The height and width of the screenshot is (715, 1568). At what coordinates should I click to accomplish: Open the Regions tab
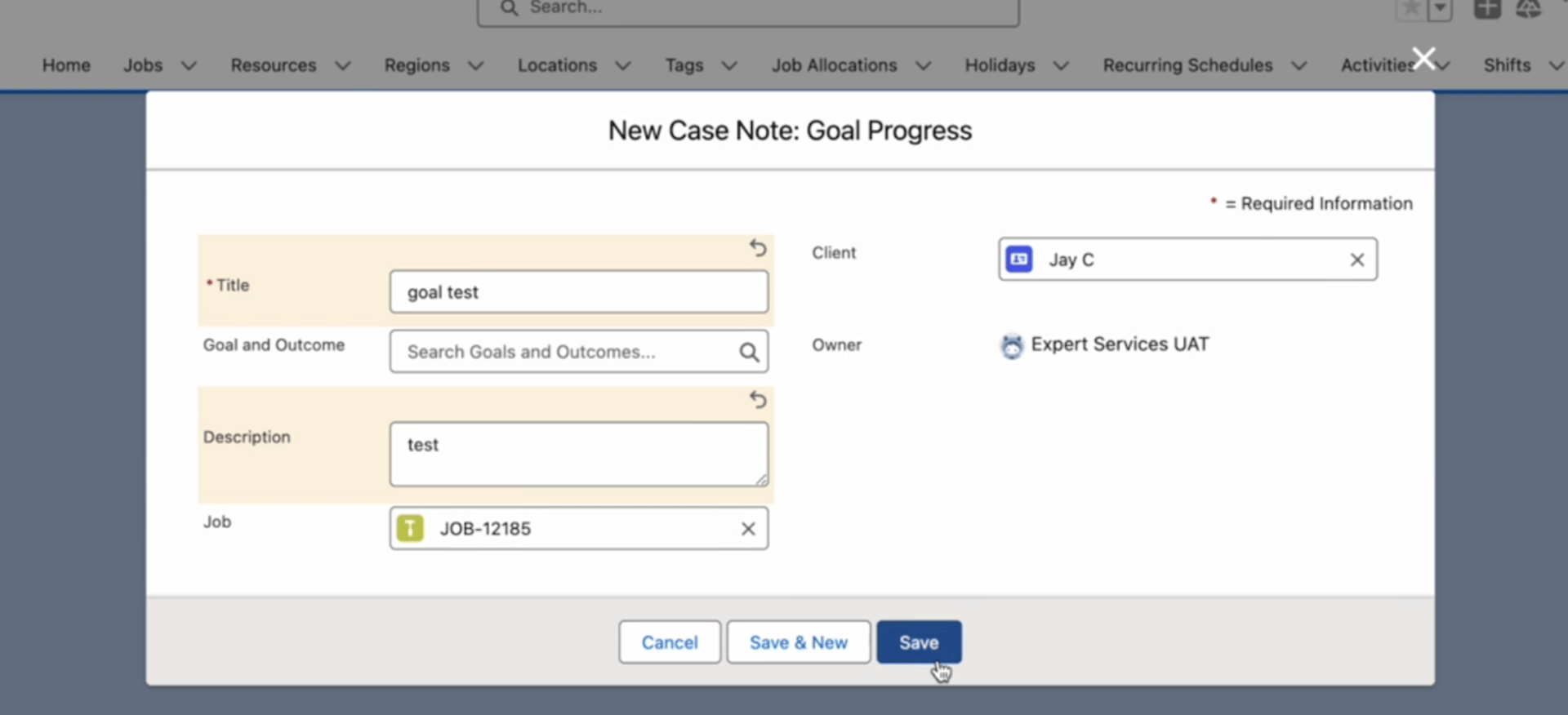tap(417, 65)
